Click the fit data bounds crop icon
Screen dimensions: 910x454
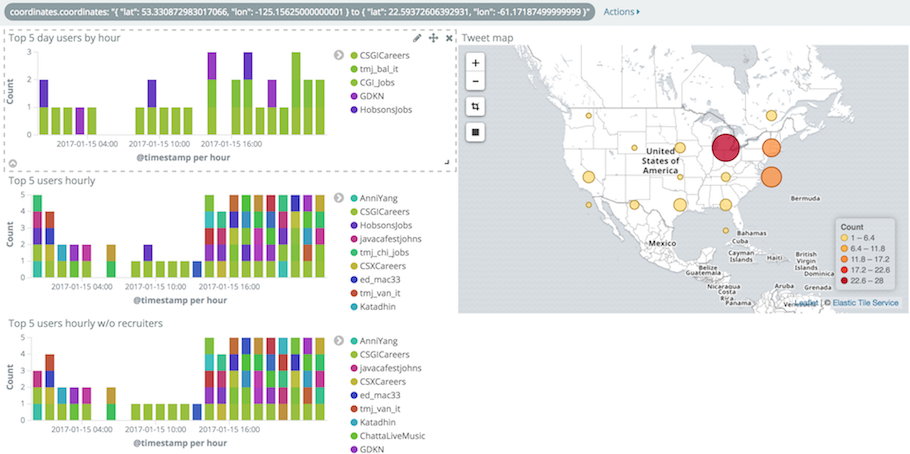pyautogui.click(x=475, y=106)
